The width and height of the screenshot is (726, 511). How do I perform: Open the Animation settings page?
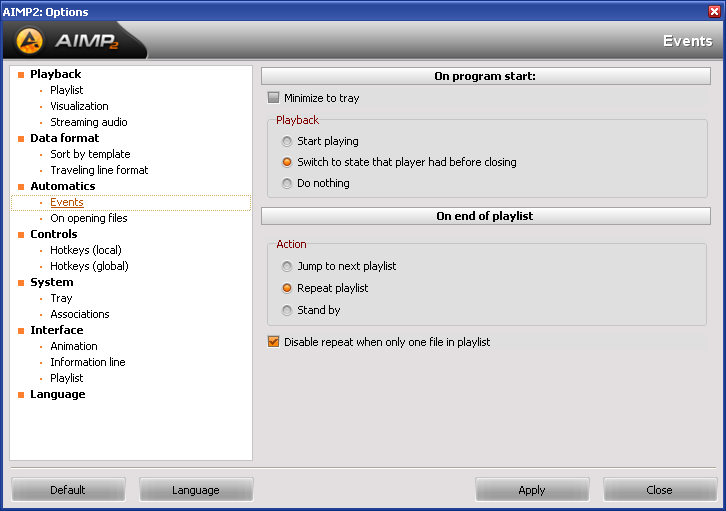coord(74,346)
